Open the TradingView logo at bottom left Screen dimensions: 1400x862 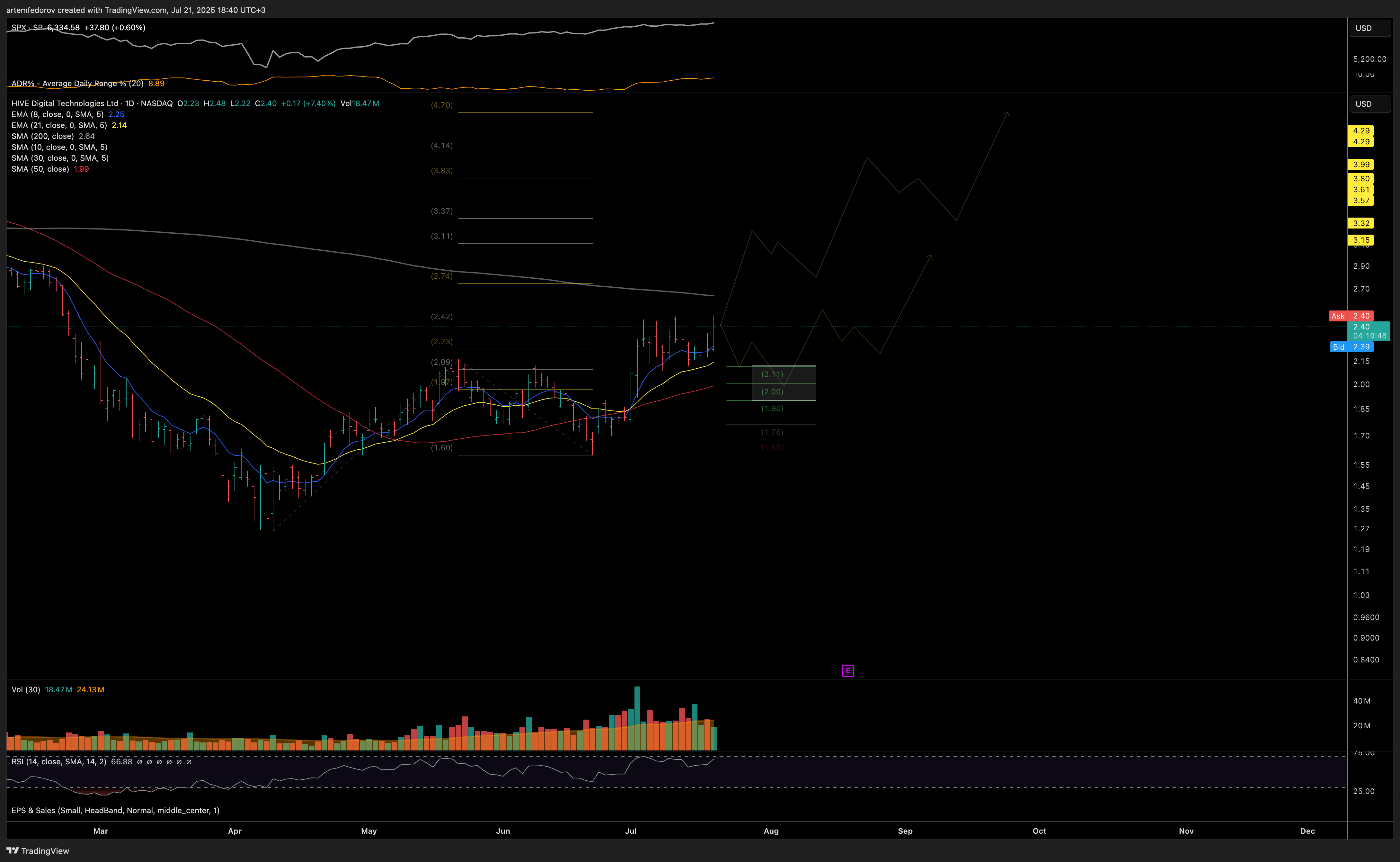[x=38, y=851]
